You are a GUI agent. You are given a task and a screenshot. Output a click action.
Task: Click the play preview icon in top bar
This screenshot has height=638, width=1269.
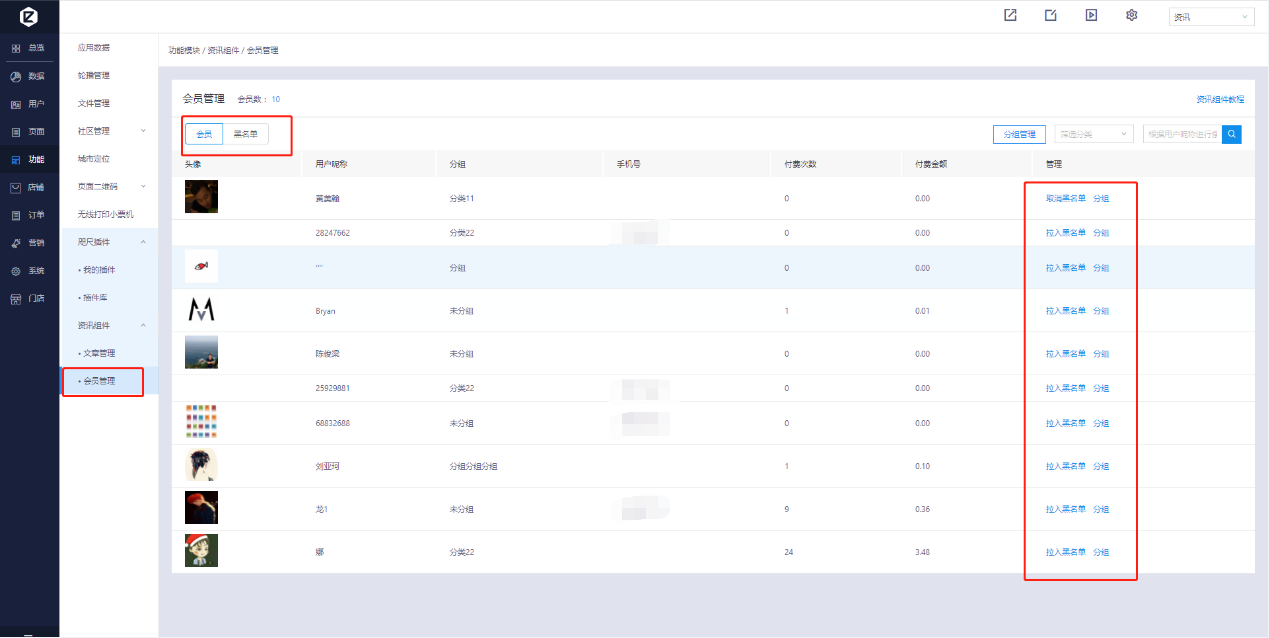(1091, 15)
